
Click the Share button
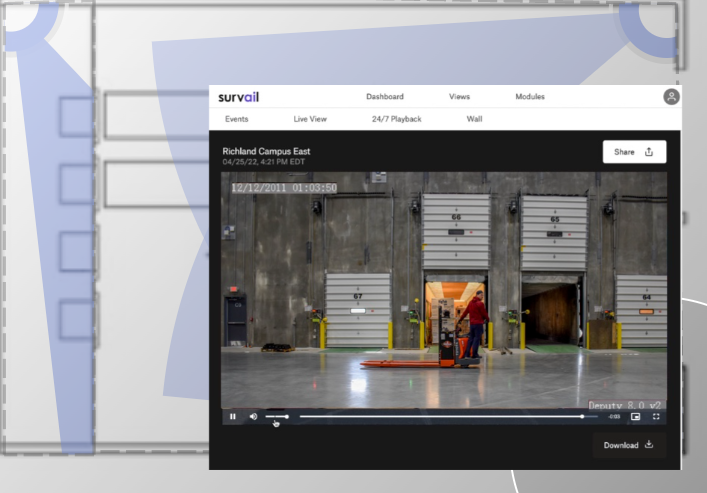tap(633, 152)
